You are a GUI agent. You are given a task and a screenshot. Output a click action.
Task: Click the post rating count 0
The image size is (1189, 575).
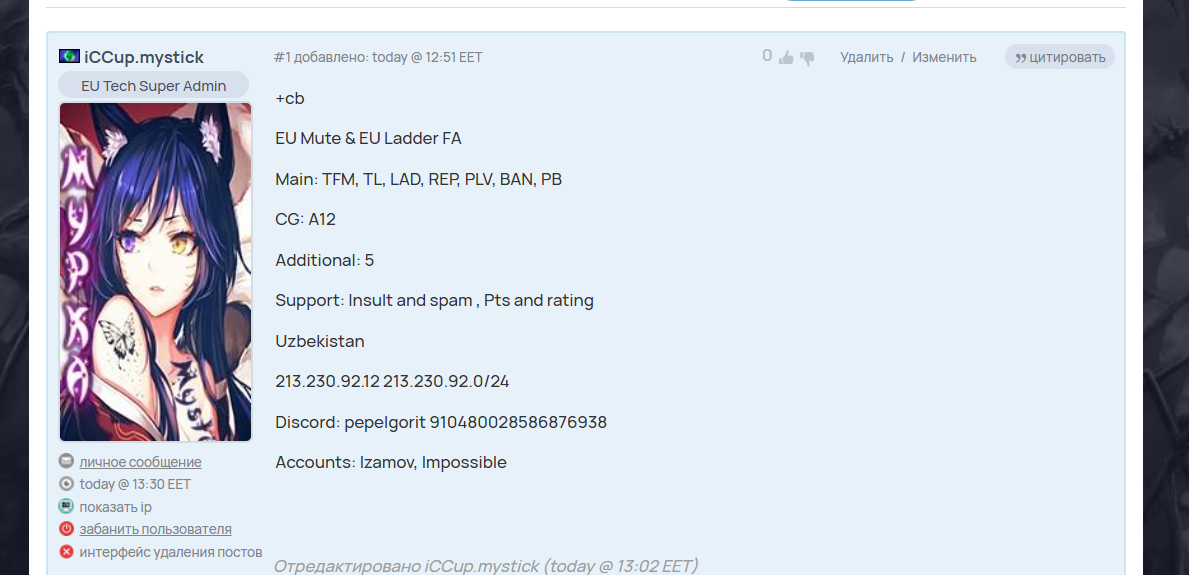767,56
